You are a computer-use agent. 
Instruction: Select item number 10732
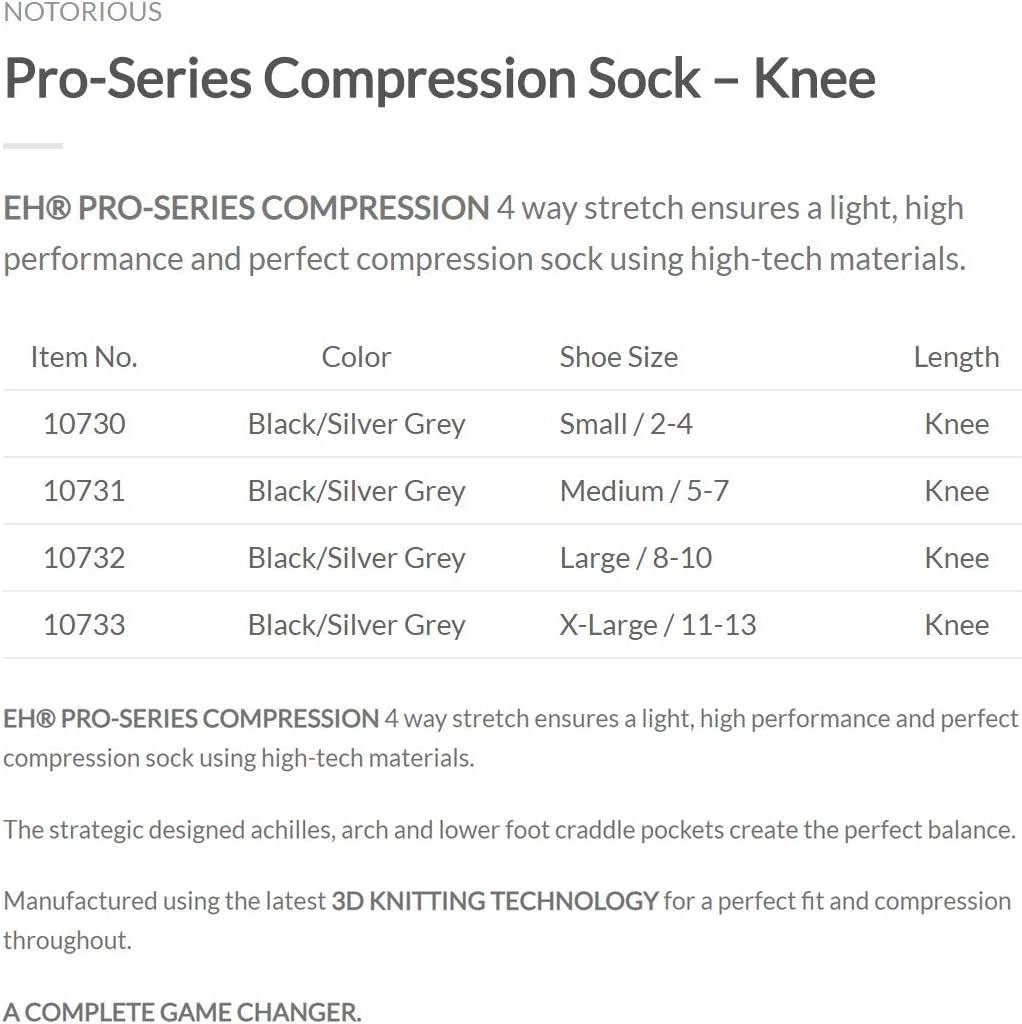pos(84,558)
